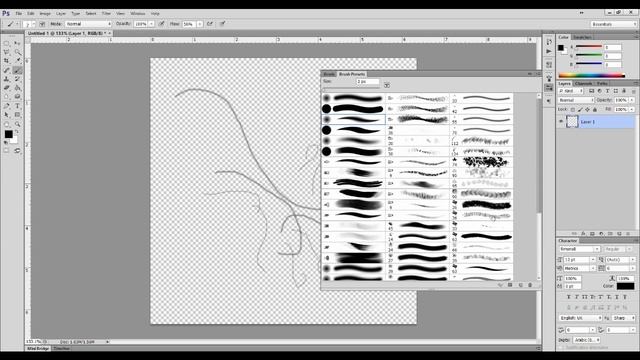Image resolution: width=640 pixels, height=360 pixels.
Task: Select the Crop tool
Action: [7, 61]
